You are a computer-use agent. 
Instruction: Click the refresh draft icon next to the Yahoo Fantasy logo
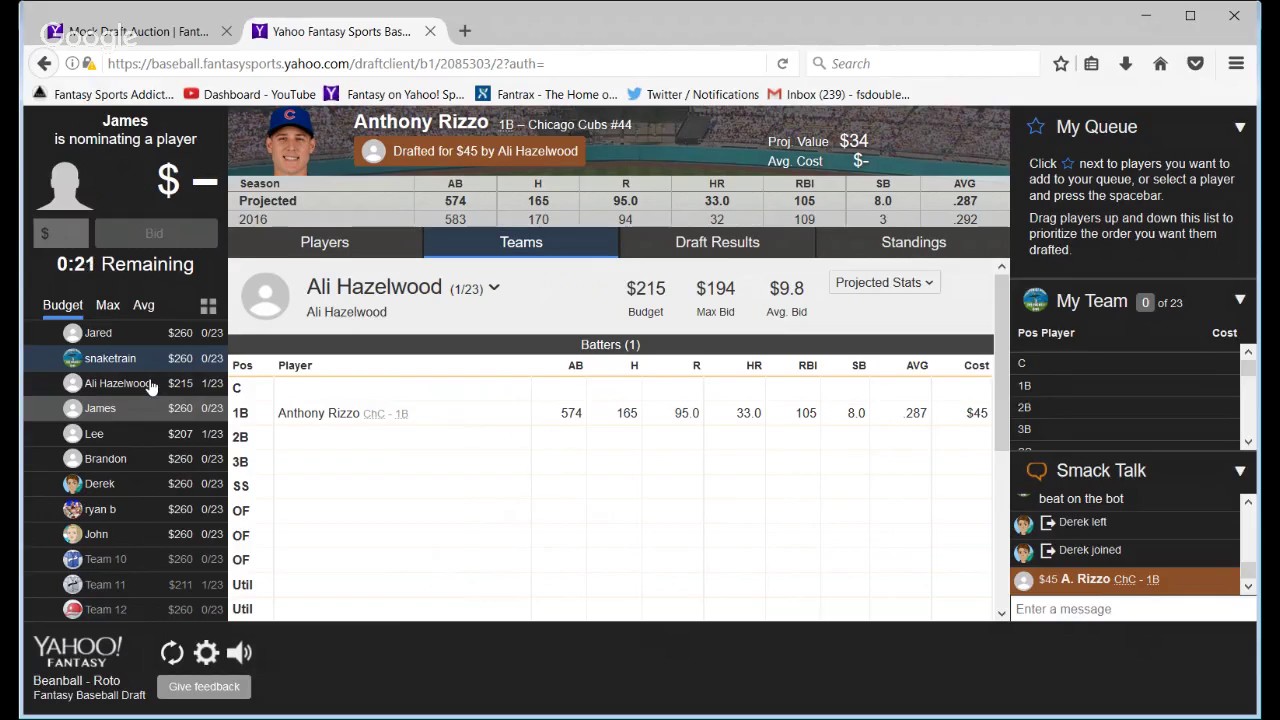click(172, 653)
